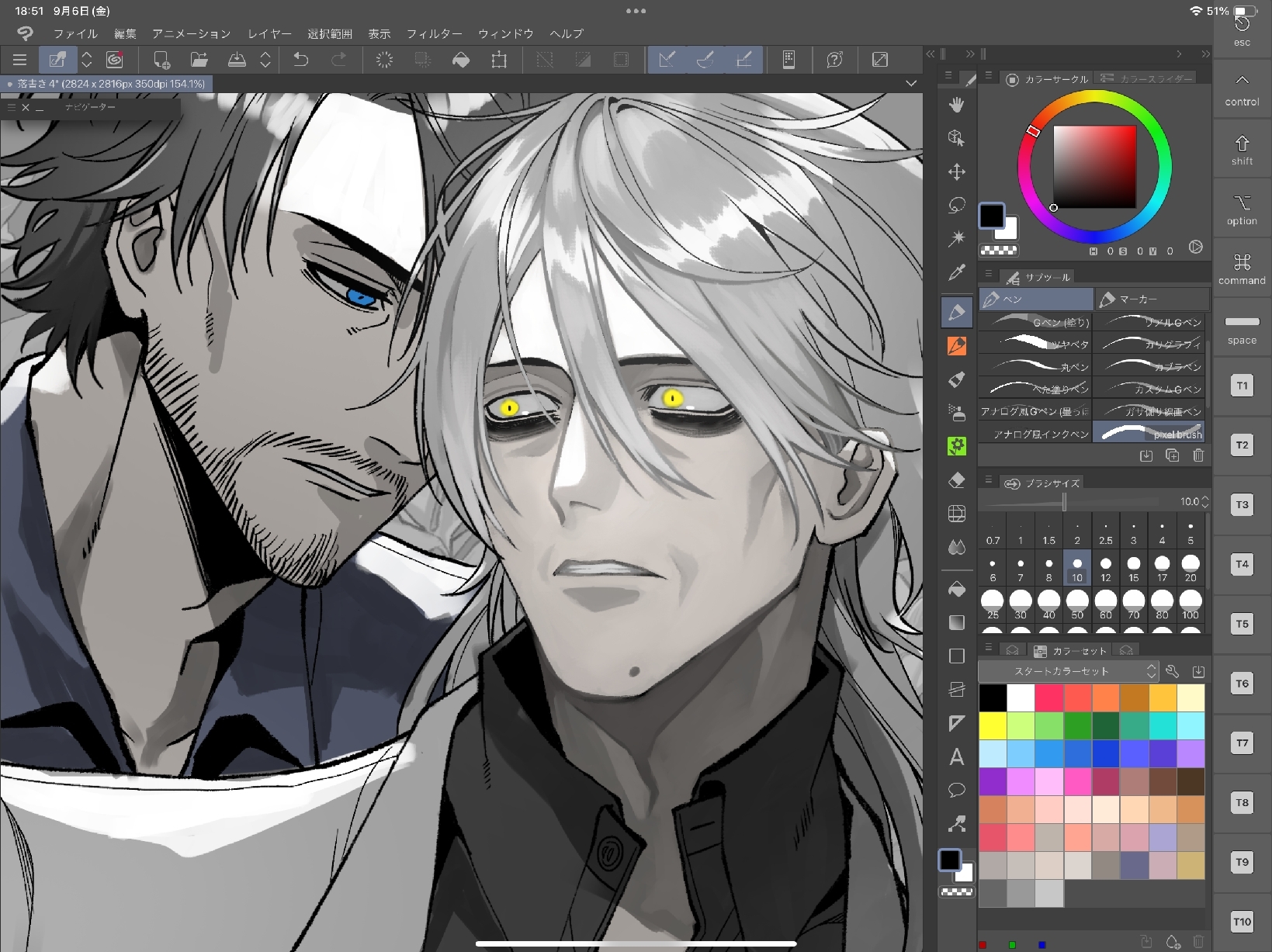Expand the canvas tab list chevron
1272x952 pixels.
click(x=911, y=83)
